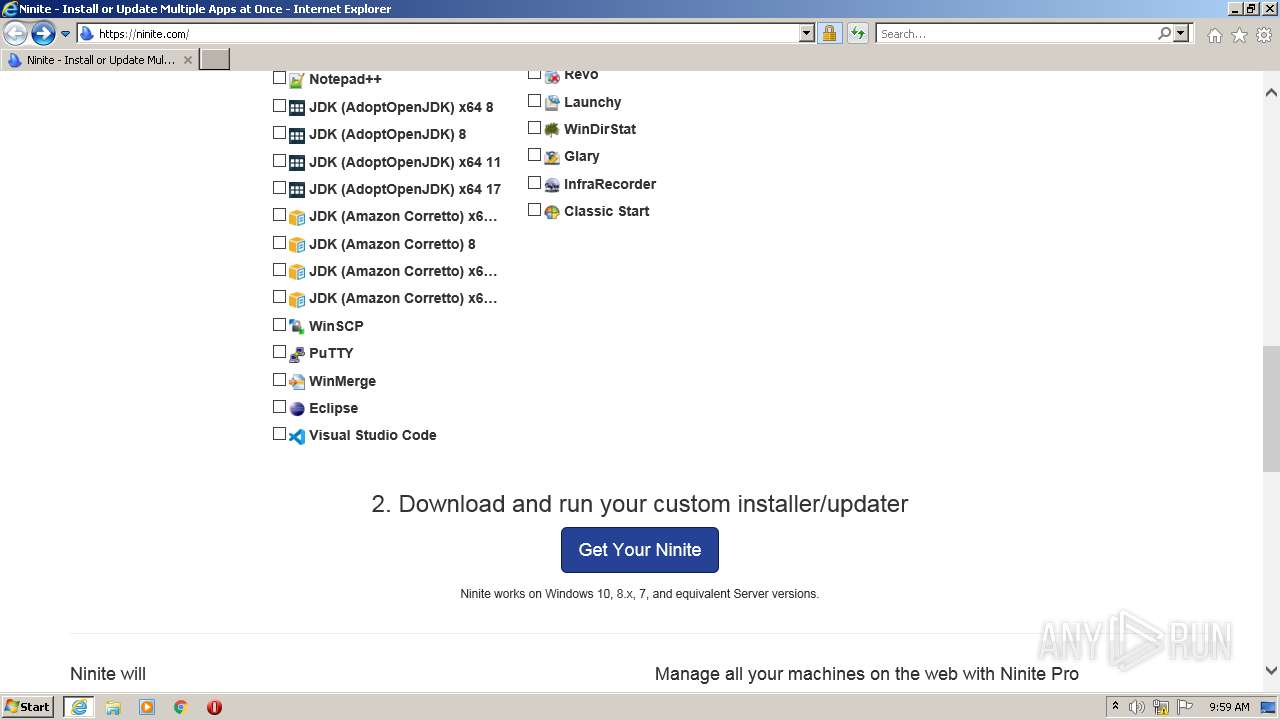
Task: Open File Explorer folder in taskbar
Action: (x=113, y=707)
